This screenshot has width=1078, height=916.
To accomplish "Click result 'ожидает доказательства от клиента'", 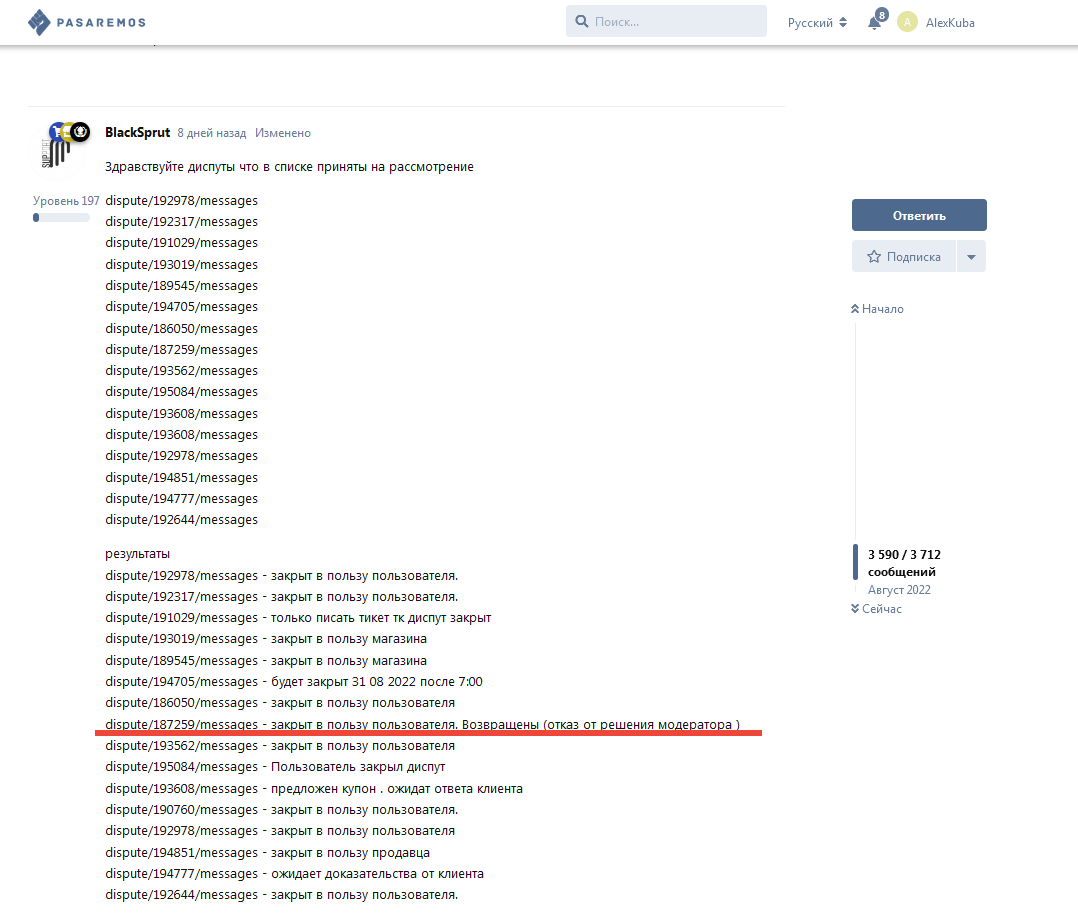I will coord(377,874).
